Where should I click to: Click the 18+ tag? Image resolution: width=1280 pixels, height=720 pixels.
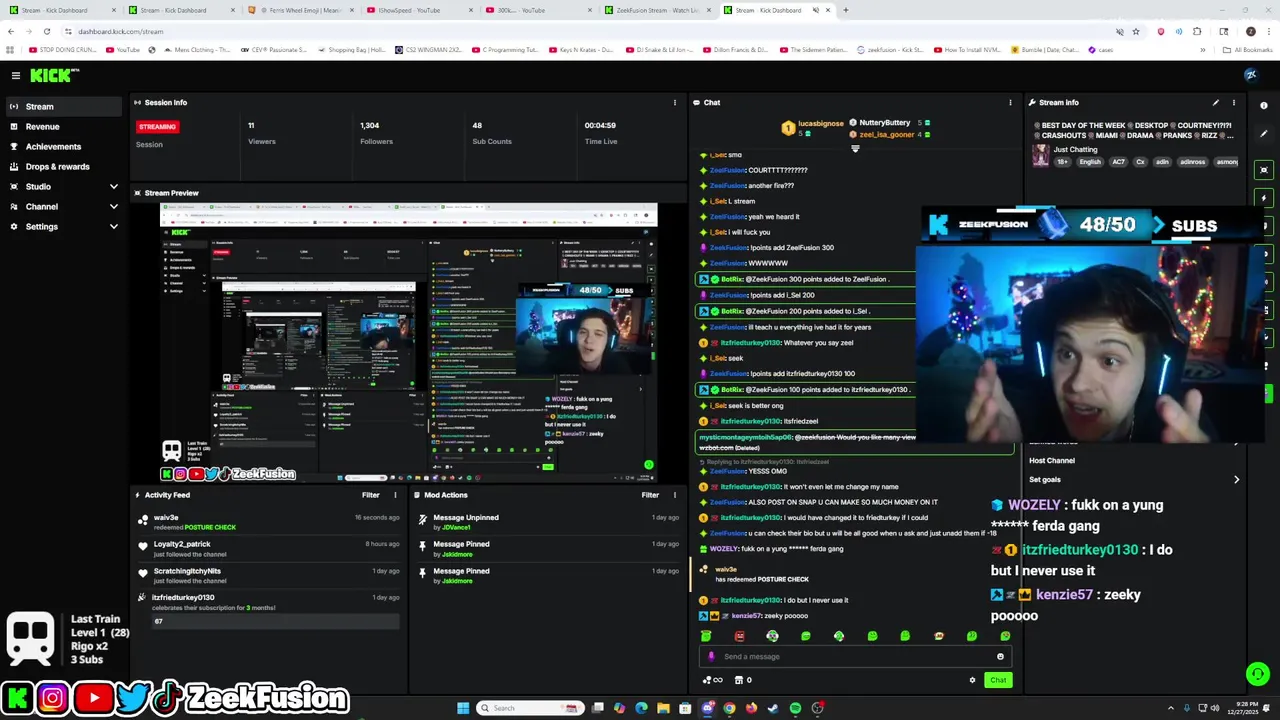coord(1063,162)
